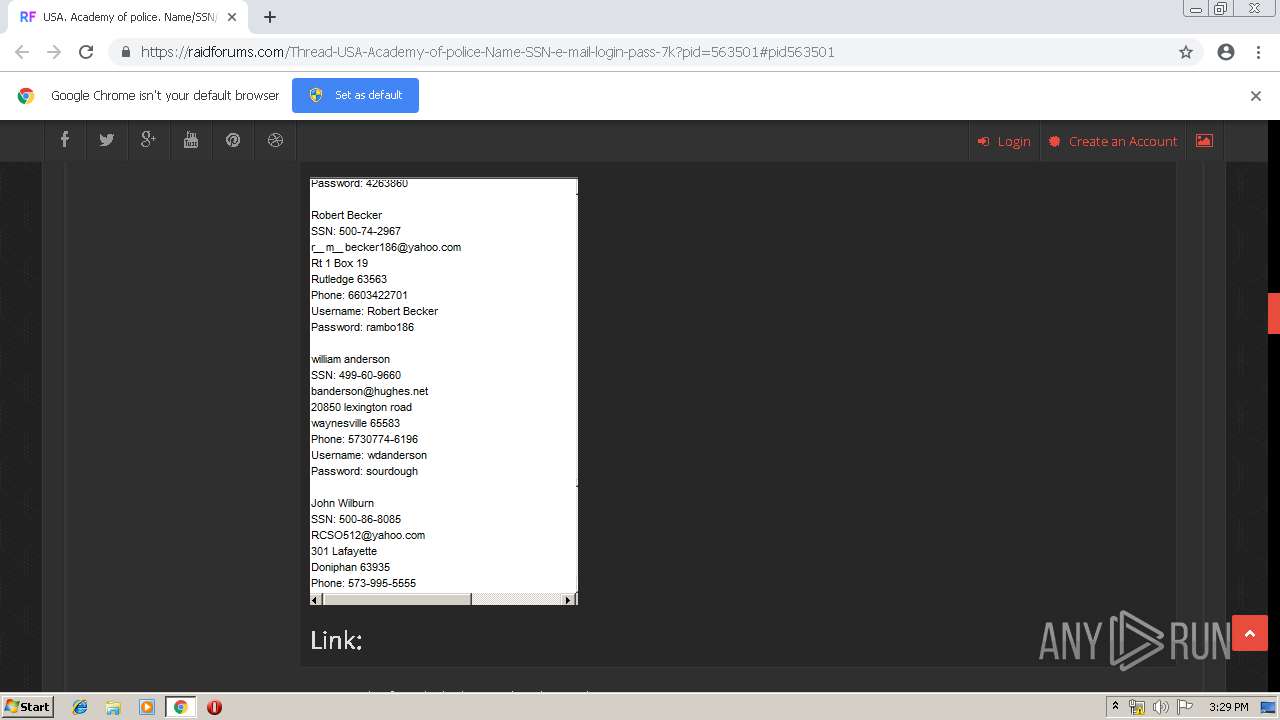Open Windows Media Player from the taskbar
The height and width of the screenshot is (720, 1280).
147,707
